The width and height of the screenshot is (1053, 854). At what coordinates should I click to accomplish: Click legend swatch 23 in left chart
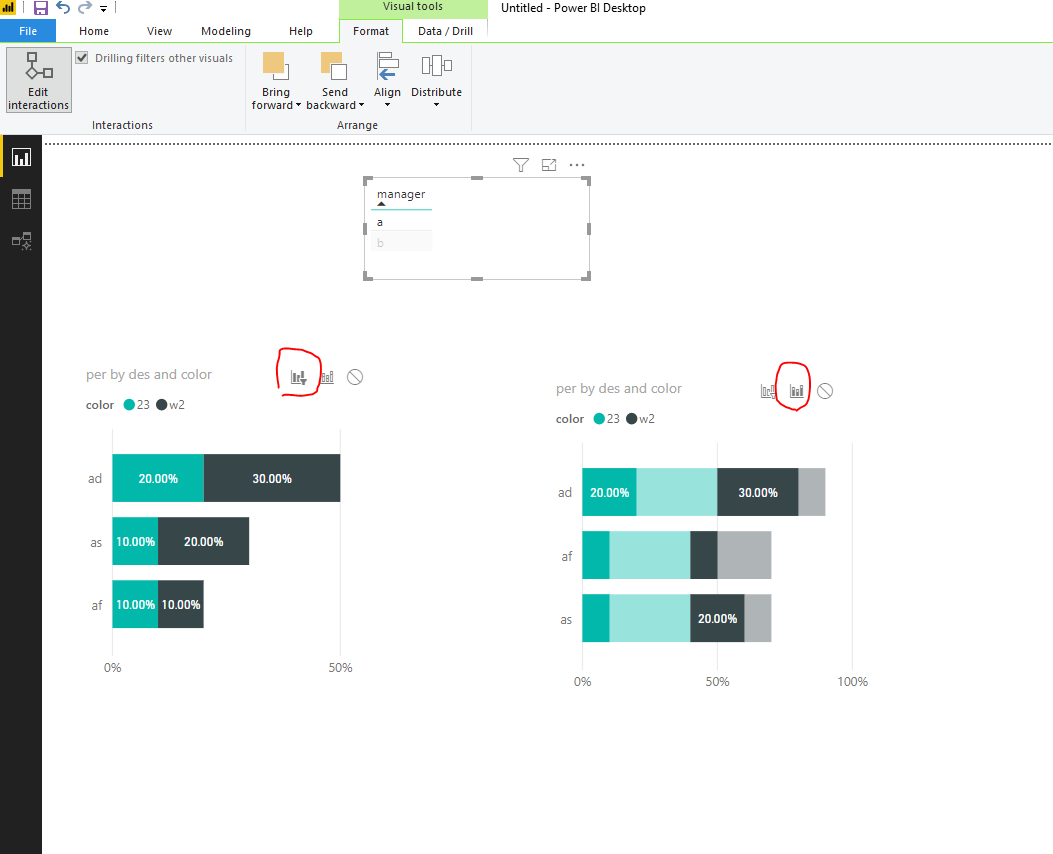tap(130, 405)
